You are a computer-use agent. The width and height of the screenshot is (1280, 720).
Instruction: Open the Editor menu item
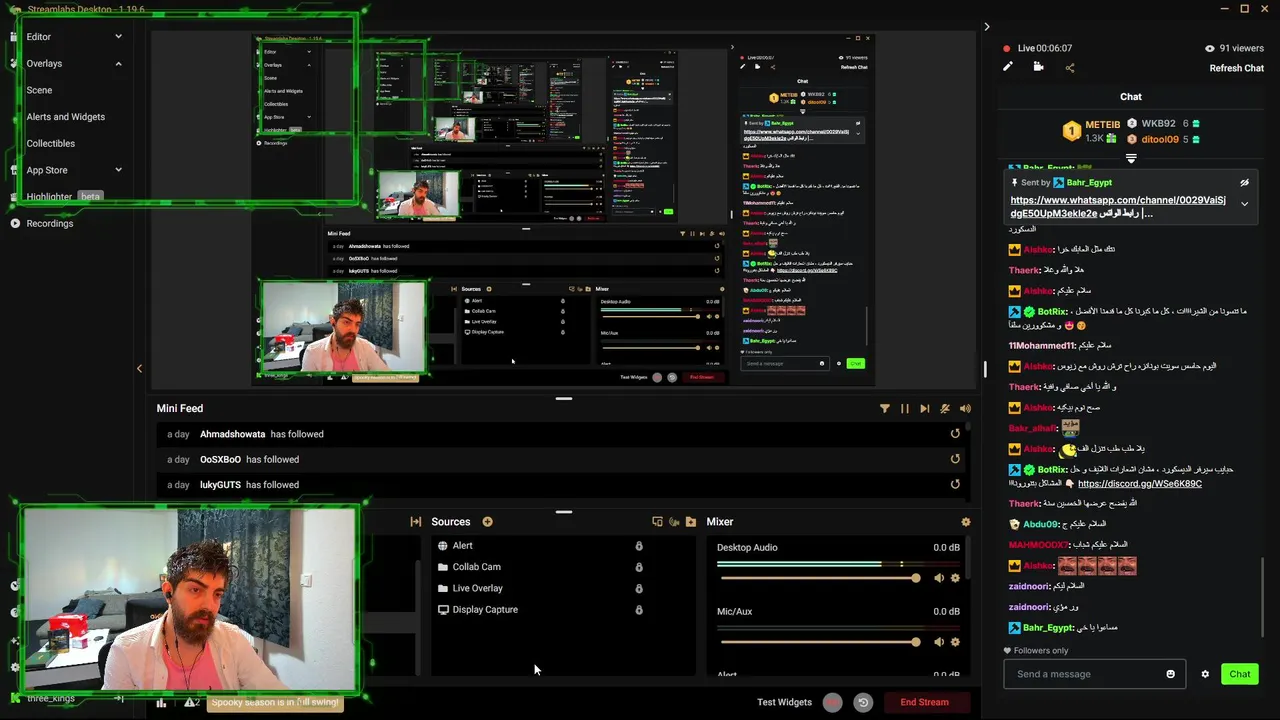(x=39, y=37)
